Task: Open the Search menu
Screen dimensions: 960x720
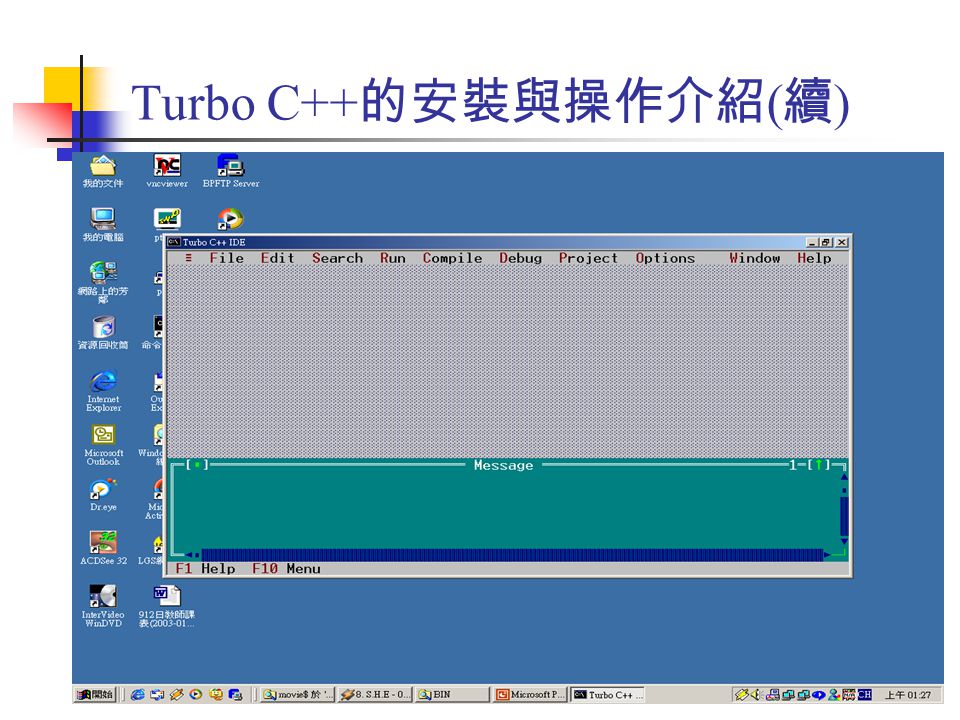Action: [x=337, y=258]
